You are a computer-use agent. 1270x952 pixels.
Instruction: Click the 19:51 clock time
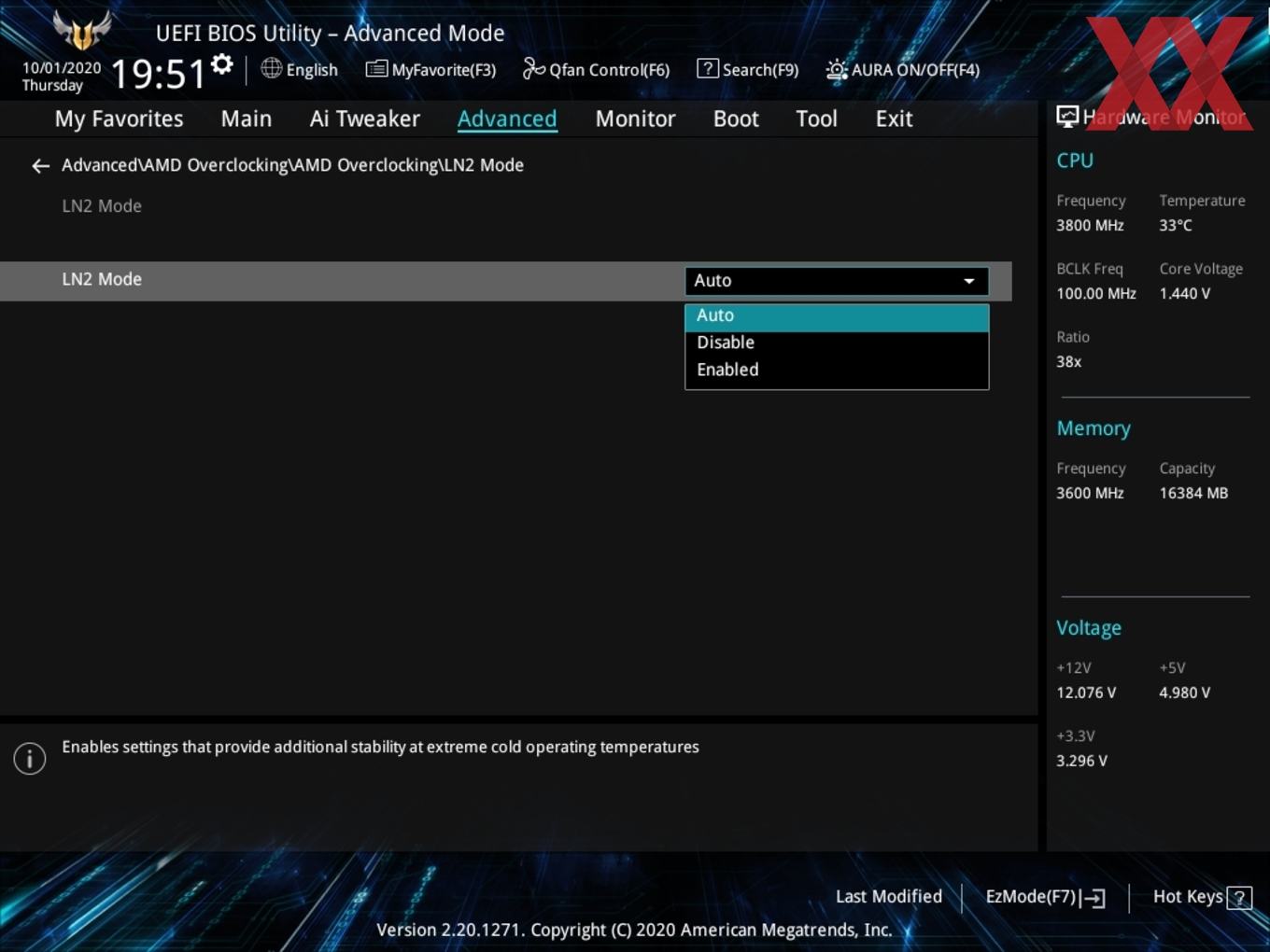tap(158, 74)
